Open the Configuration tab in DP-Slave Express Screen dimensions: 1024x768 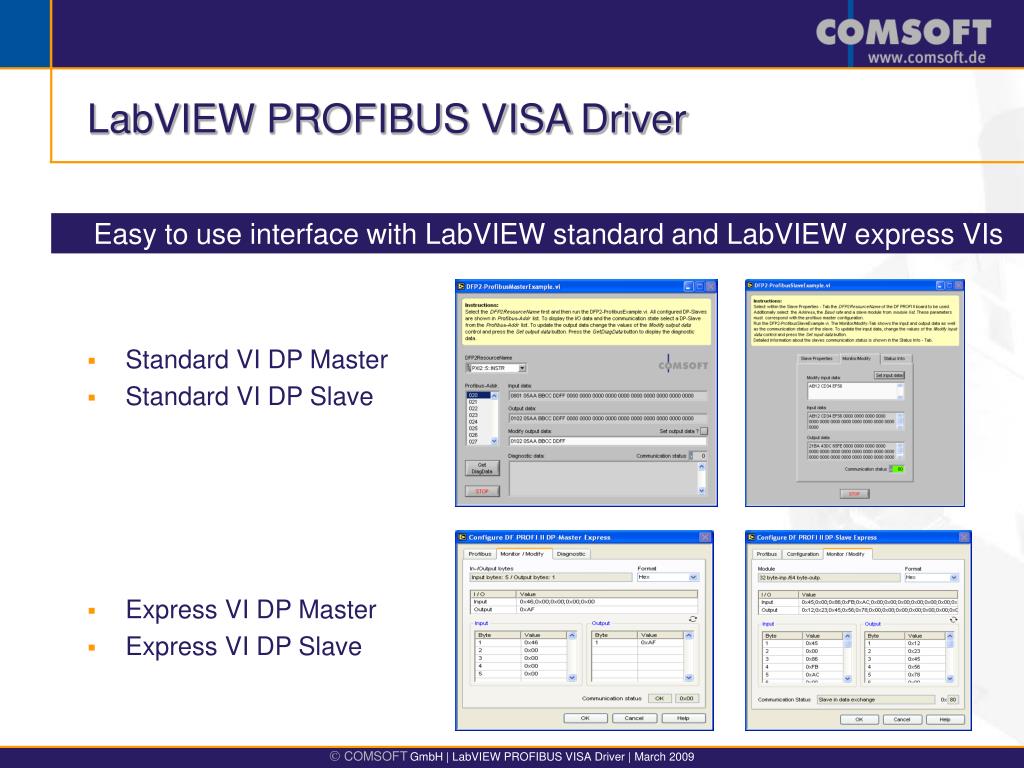(x=803, y=554)
